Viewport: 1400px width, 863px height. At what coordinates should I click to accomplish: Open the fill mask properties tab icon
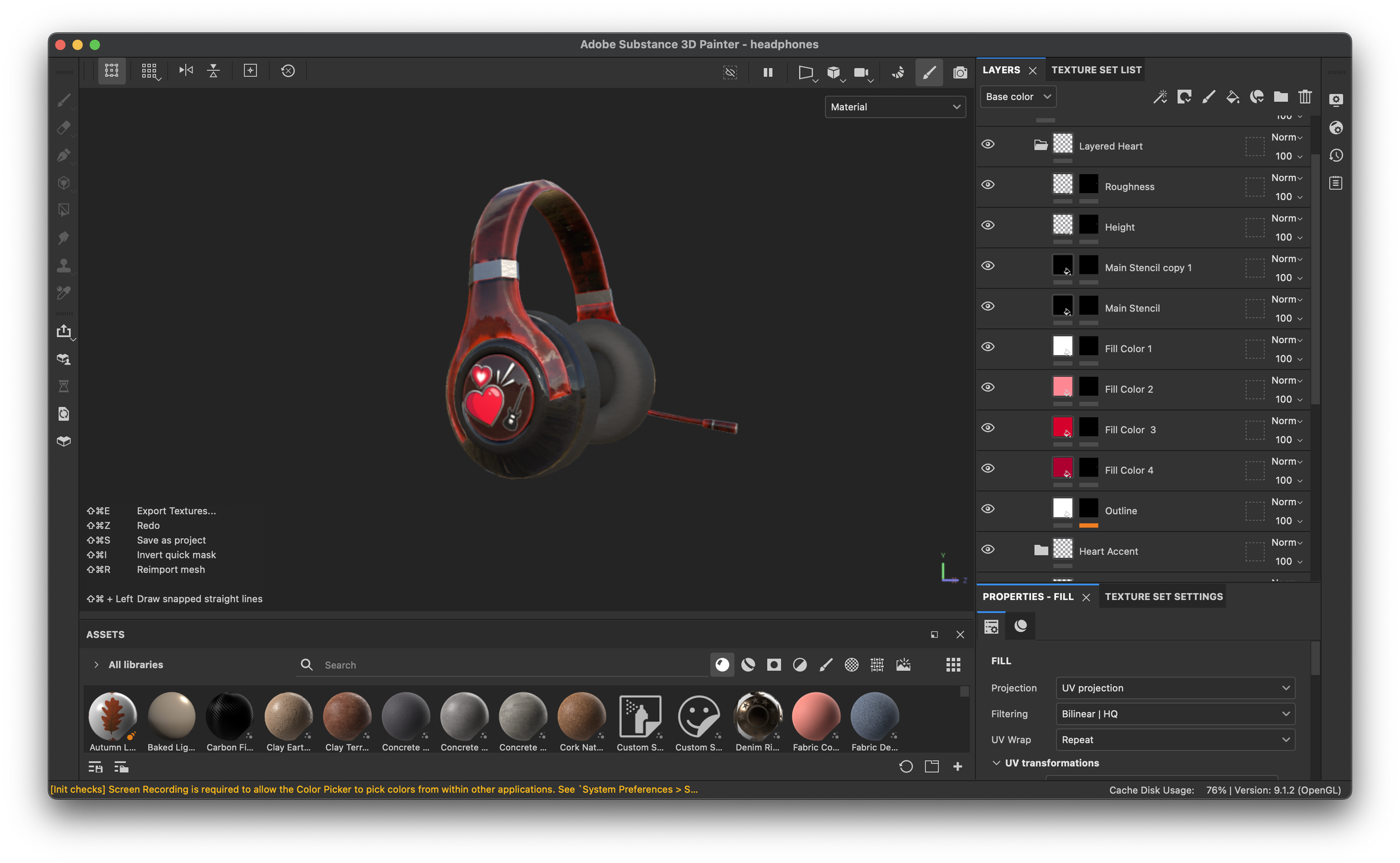click(x=1020, y=626)
